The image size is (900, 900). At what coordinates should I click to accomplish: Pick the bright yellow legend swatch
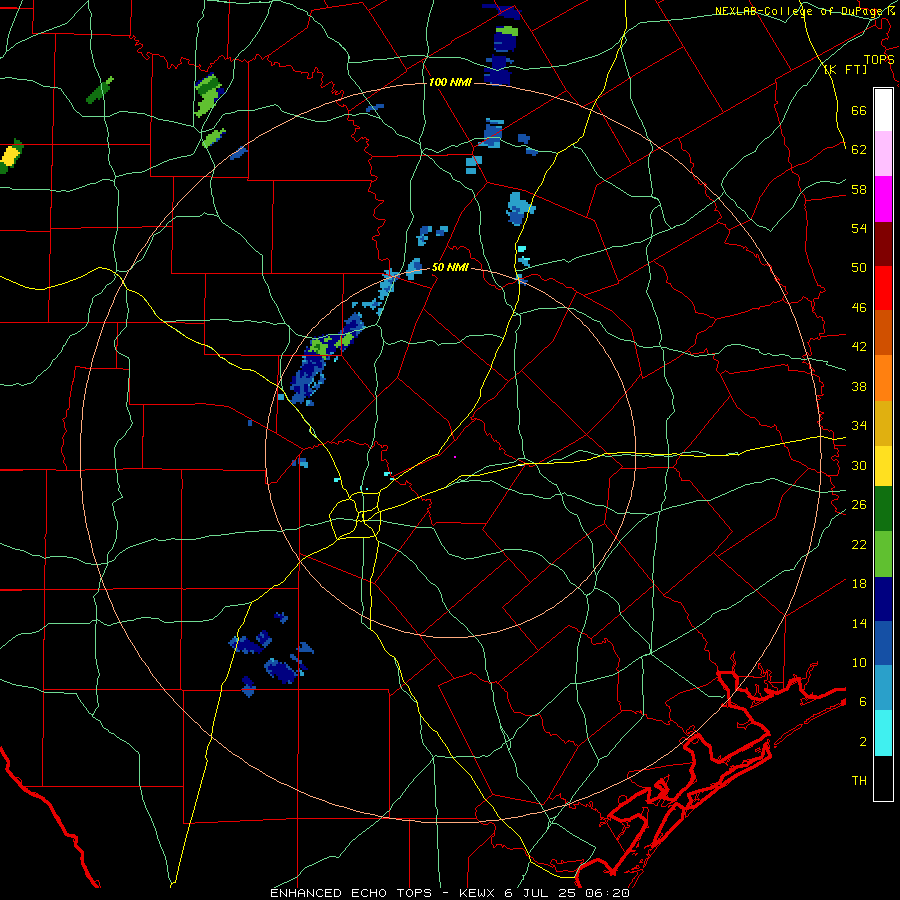(883, 466)
